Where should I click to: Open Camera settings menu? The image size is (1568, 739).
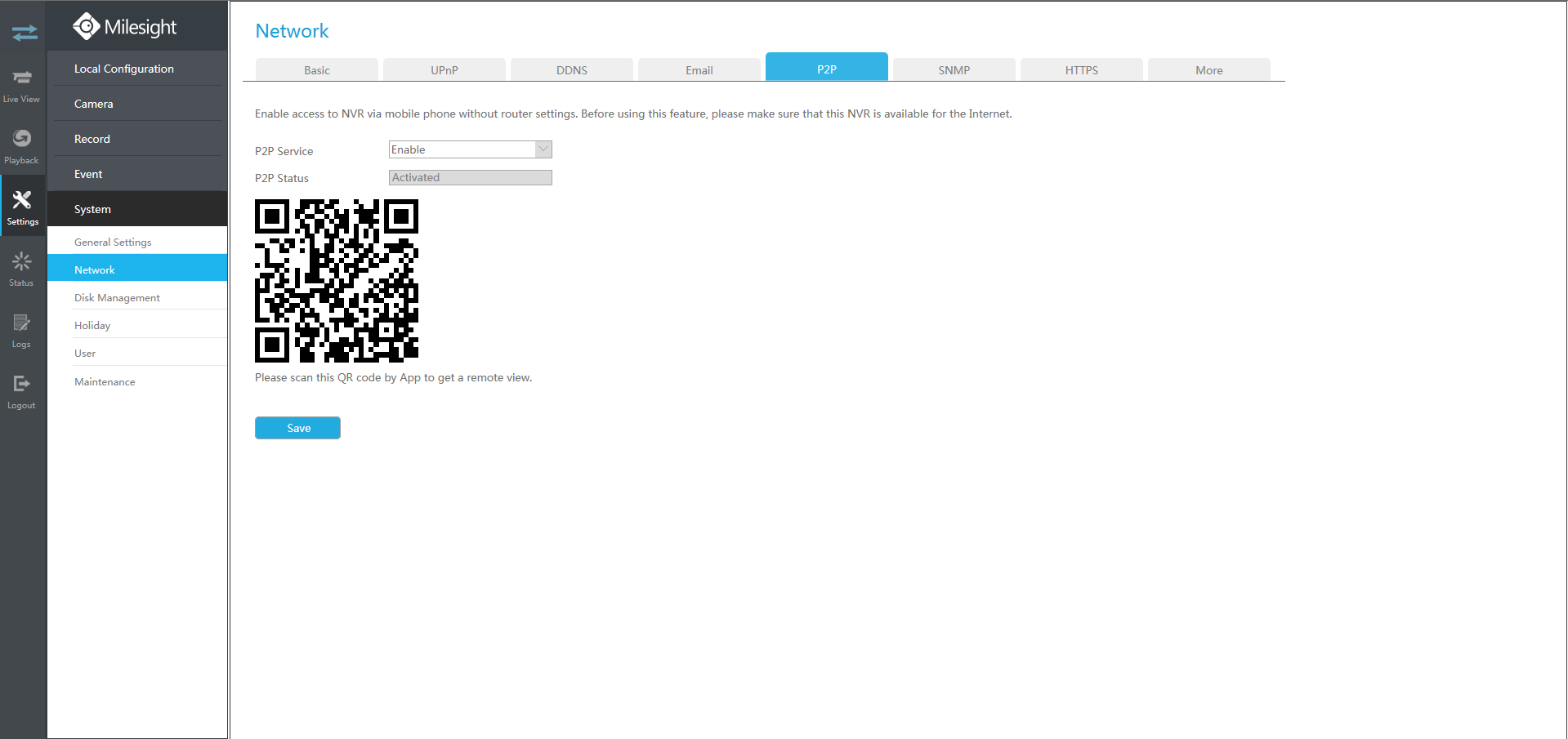coord(137,104)
